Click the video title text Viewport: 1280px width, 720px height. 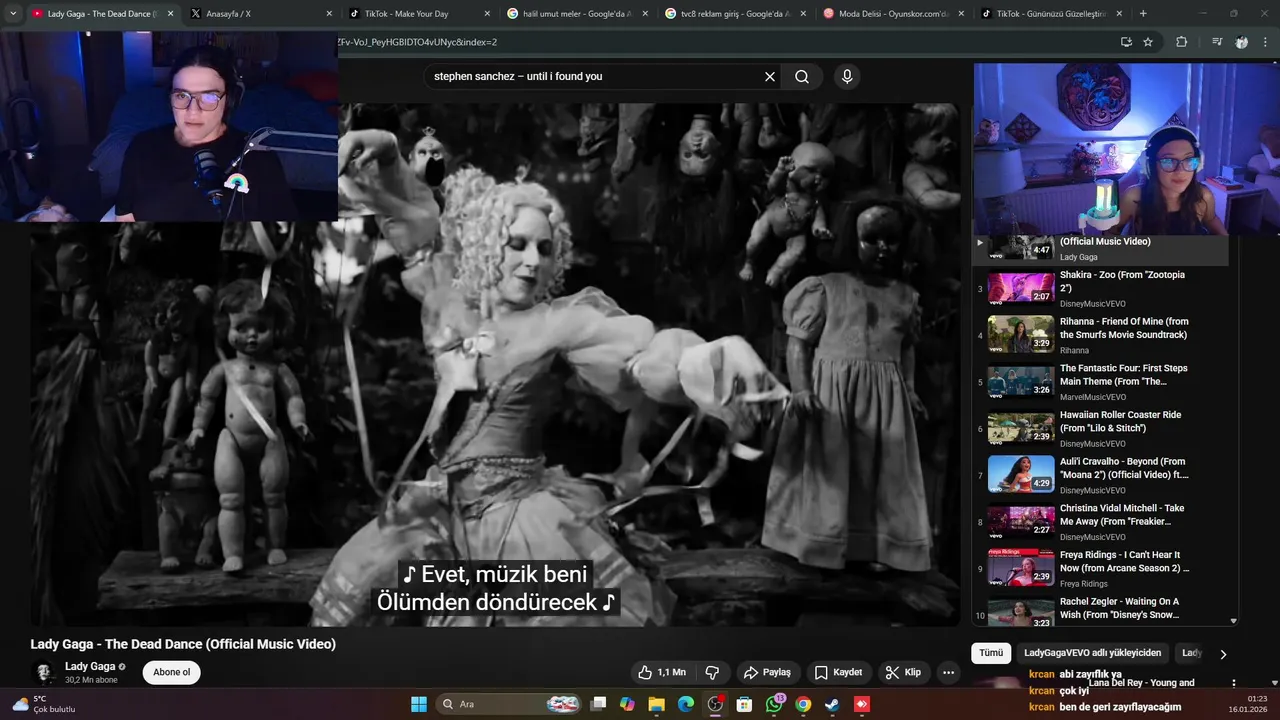click(x=183, y=644)
